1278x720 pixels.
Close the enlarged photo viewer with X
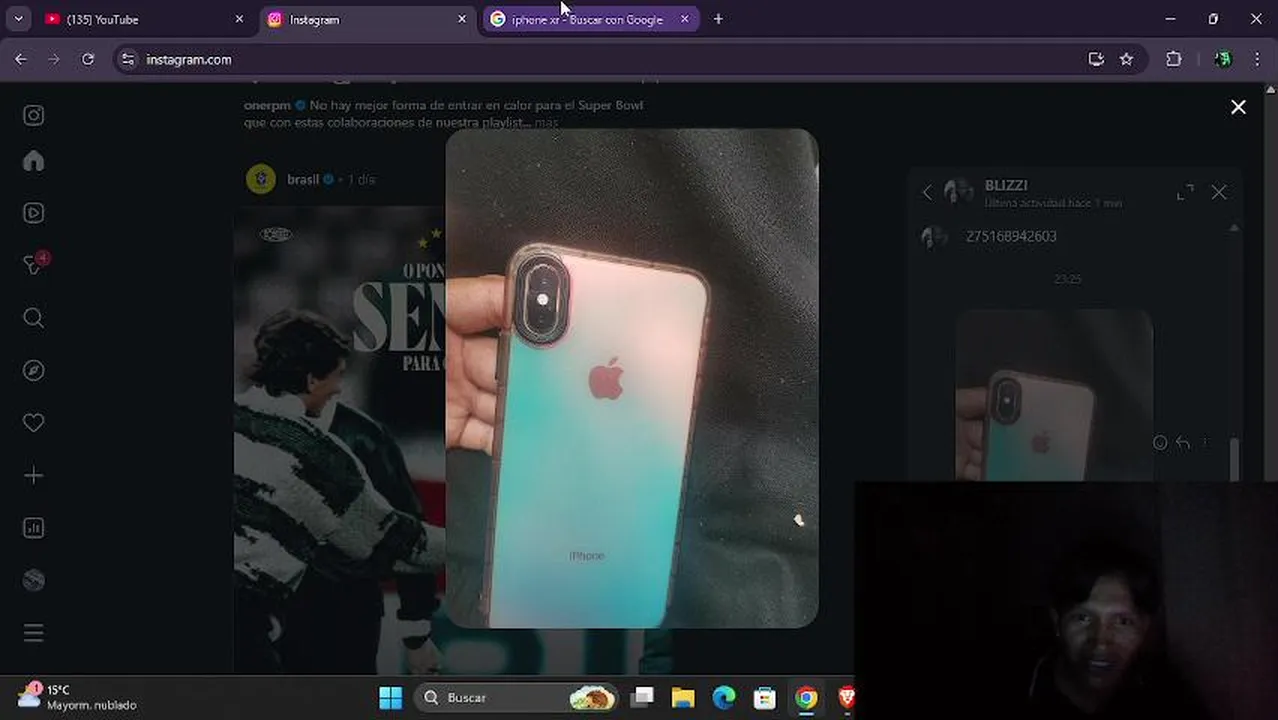1238,107
